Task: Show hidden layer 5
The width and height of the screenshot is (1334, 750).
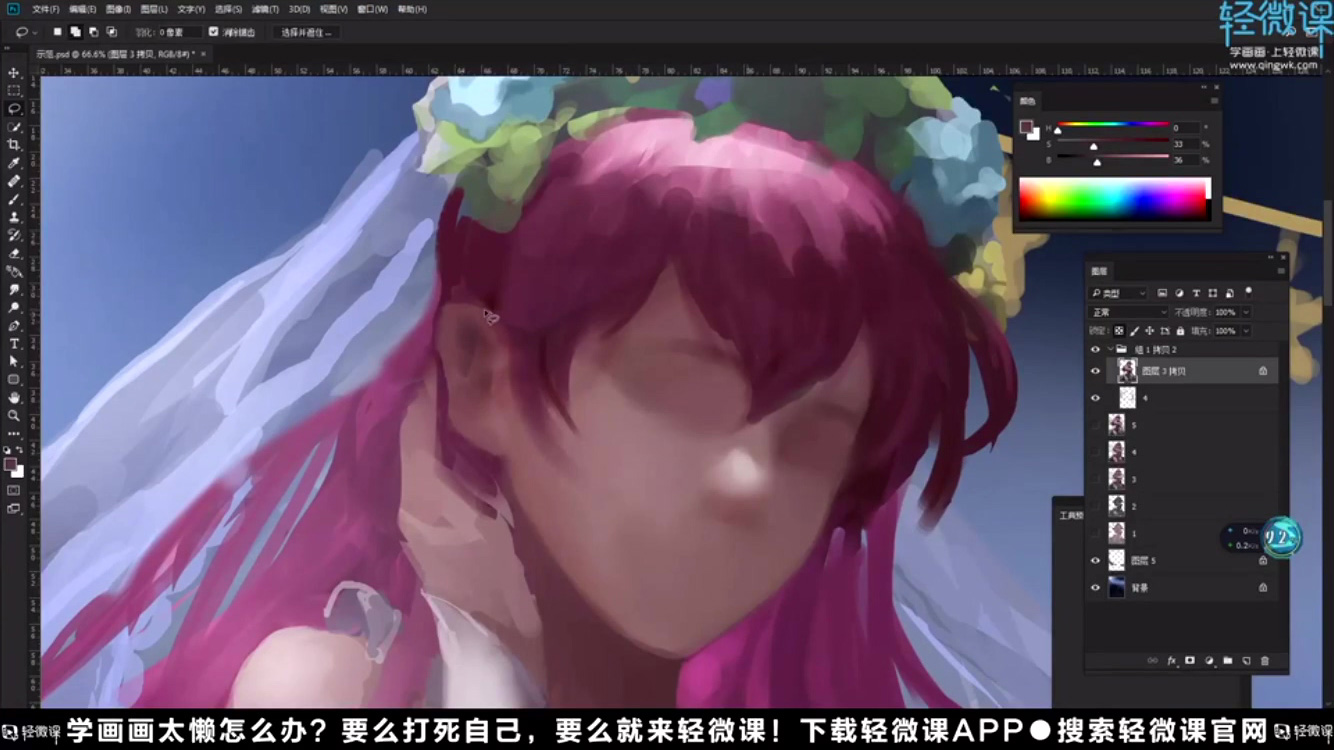Action: tap(1095, 425)
